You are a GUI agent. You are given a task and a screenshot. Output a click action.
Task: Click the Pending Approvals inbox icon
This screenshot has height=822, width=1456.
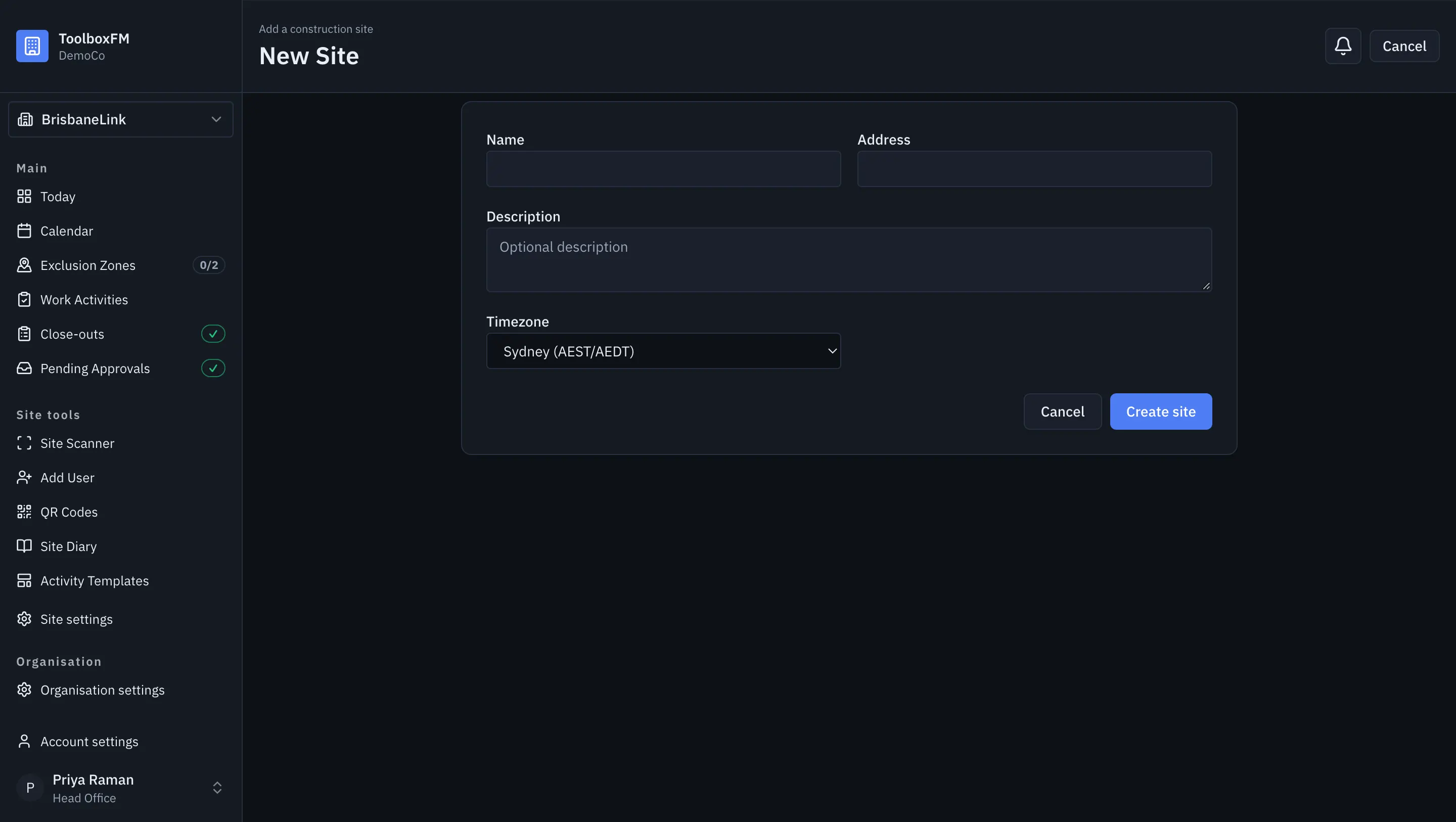click(x=24, y=368)
